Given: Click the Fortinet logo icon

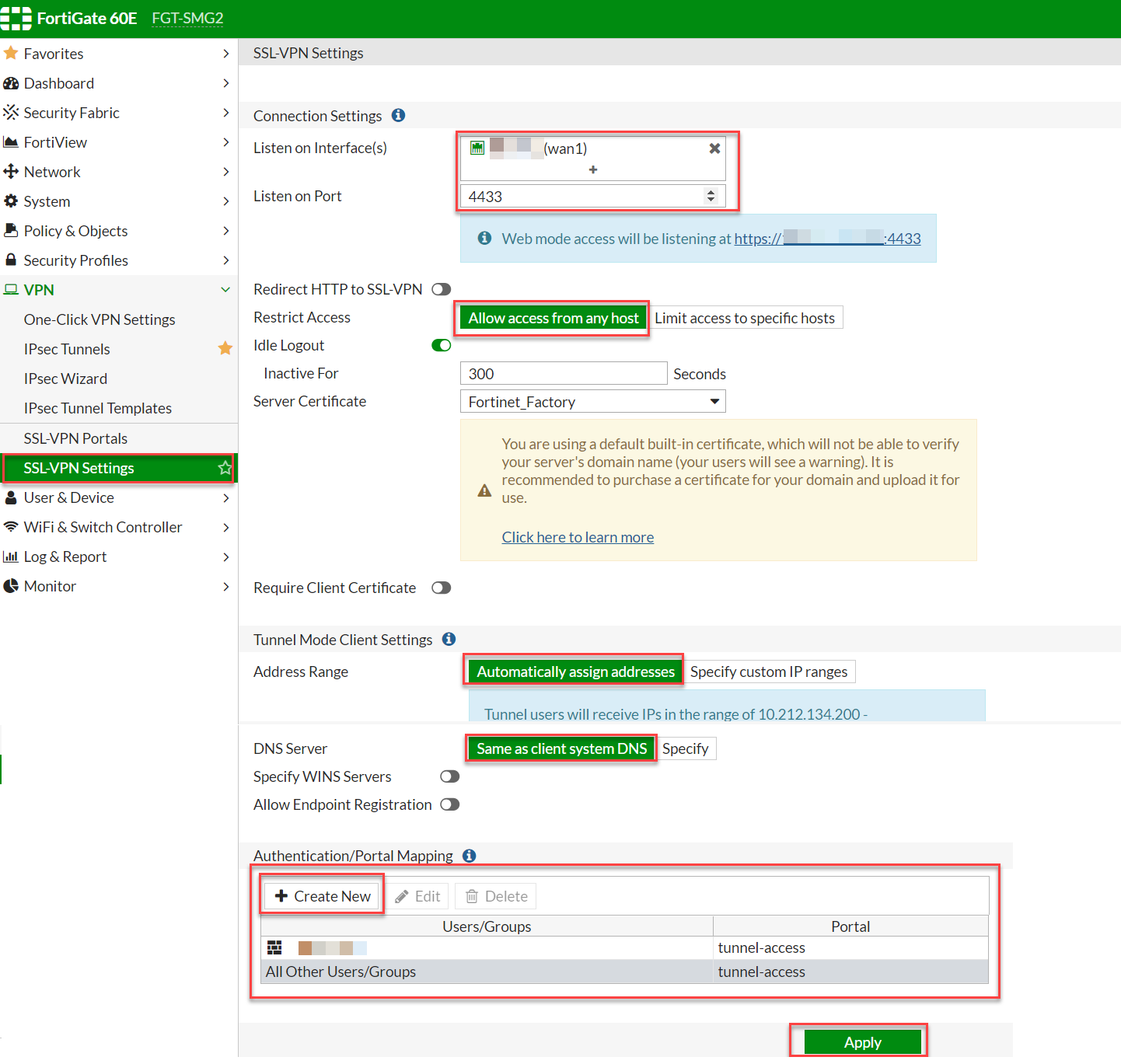Looking at the screenshot, I should (16, 18).
